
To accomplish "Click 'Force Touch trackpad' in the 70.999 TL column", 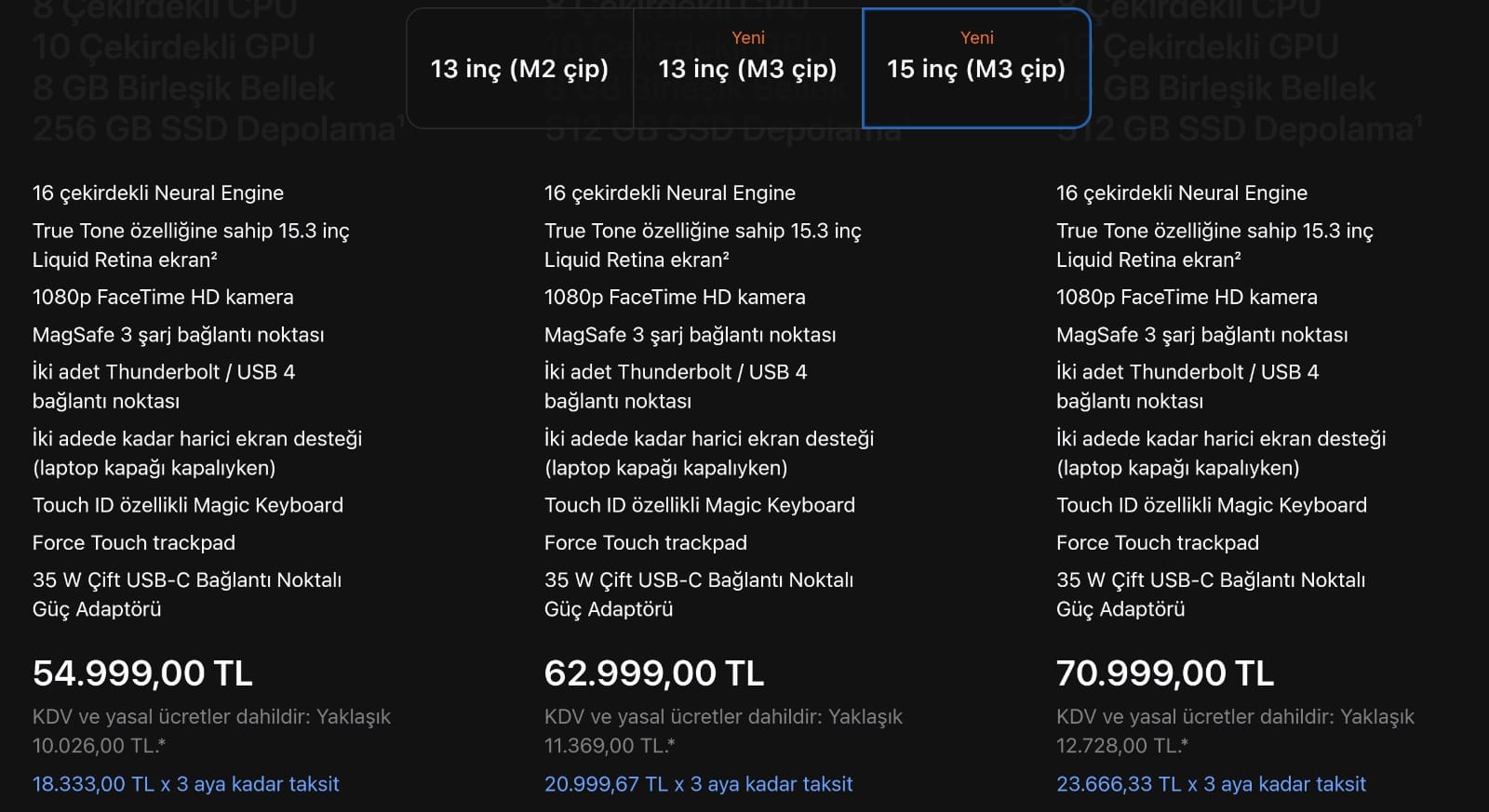I will click(x=1158, y=542).
